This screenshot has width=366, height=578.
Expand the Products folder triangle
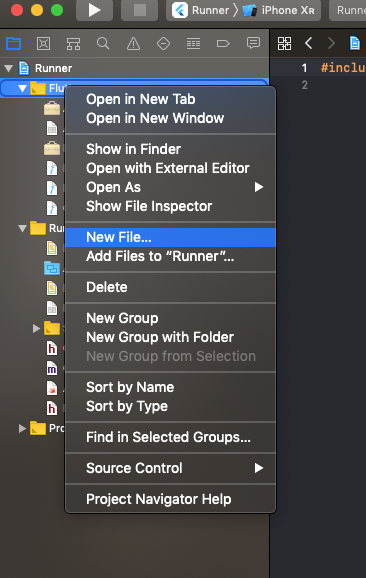point(22,428)
